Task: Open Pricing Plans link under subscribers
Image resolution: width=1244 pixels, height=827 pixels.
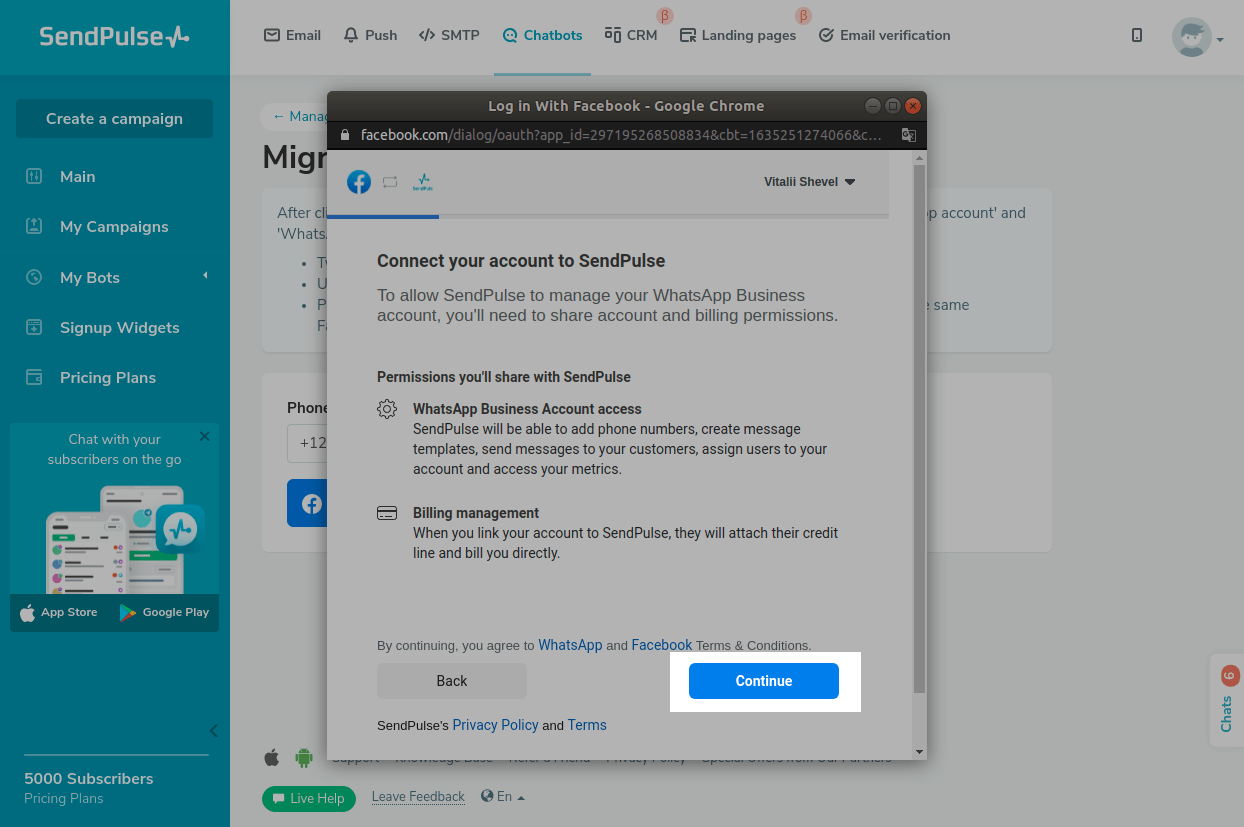Action: [64, 798]
